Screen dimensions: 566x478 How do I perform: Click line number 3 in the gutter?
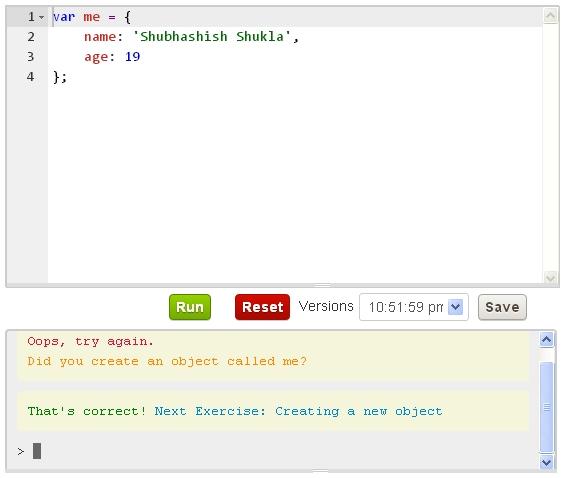[31, 57]
